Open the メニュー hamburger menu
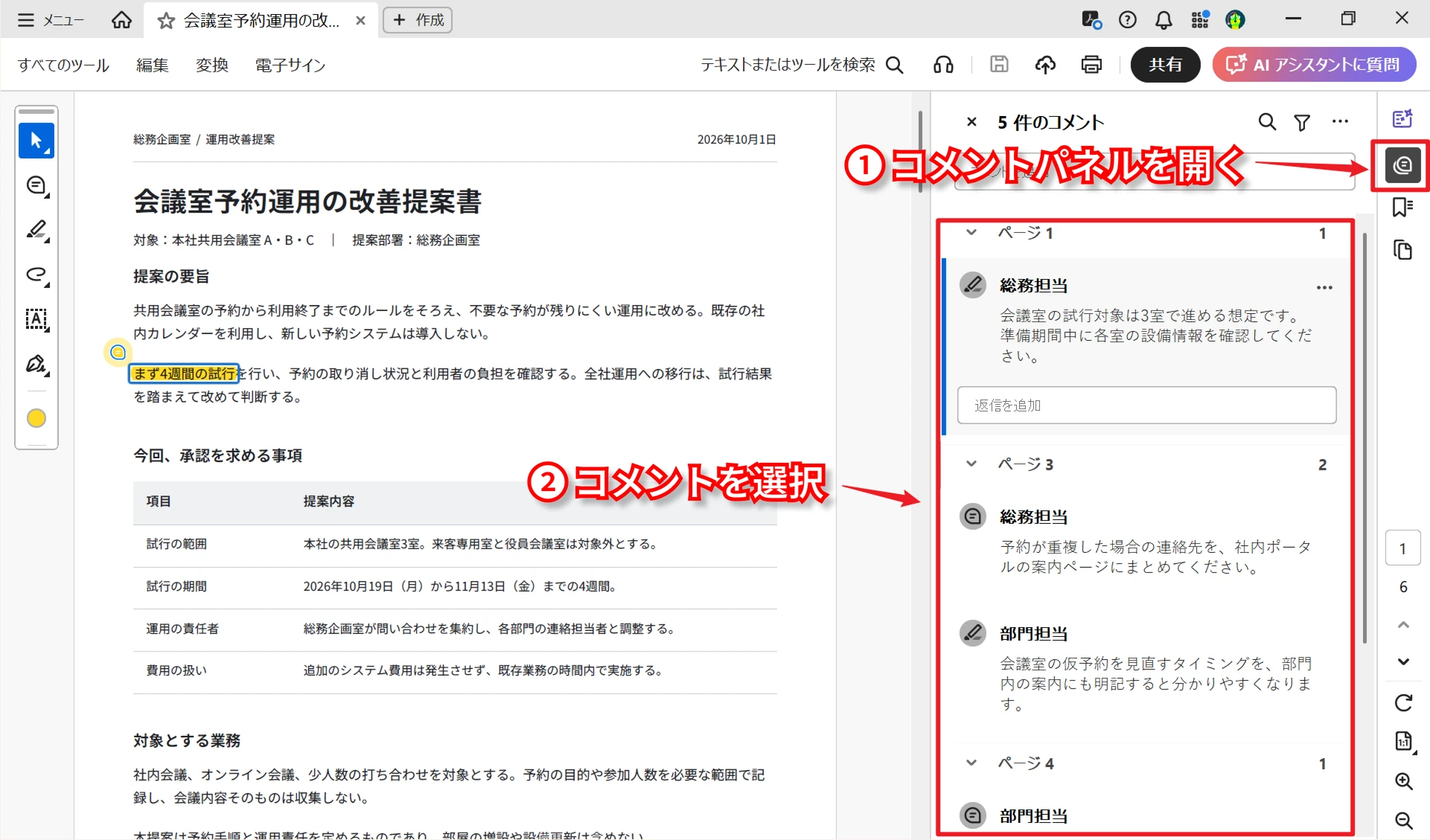The height and width of the screenshot is (840, 1430). (51, 20)
